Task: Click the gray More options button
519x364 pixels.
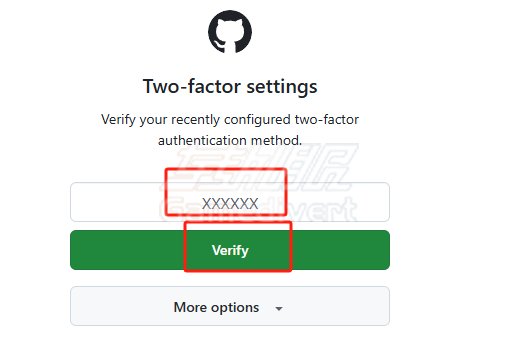Action: [230, 306]
